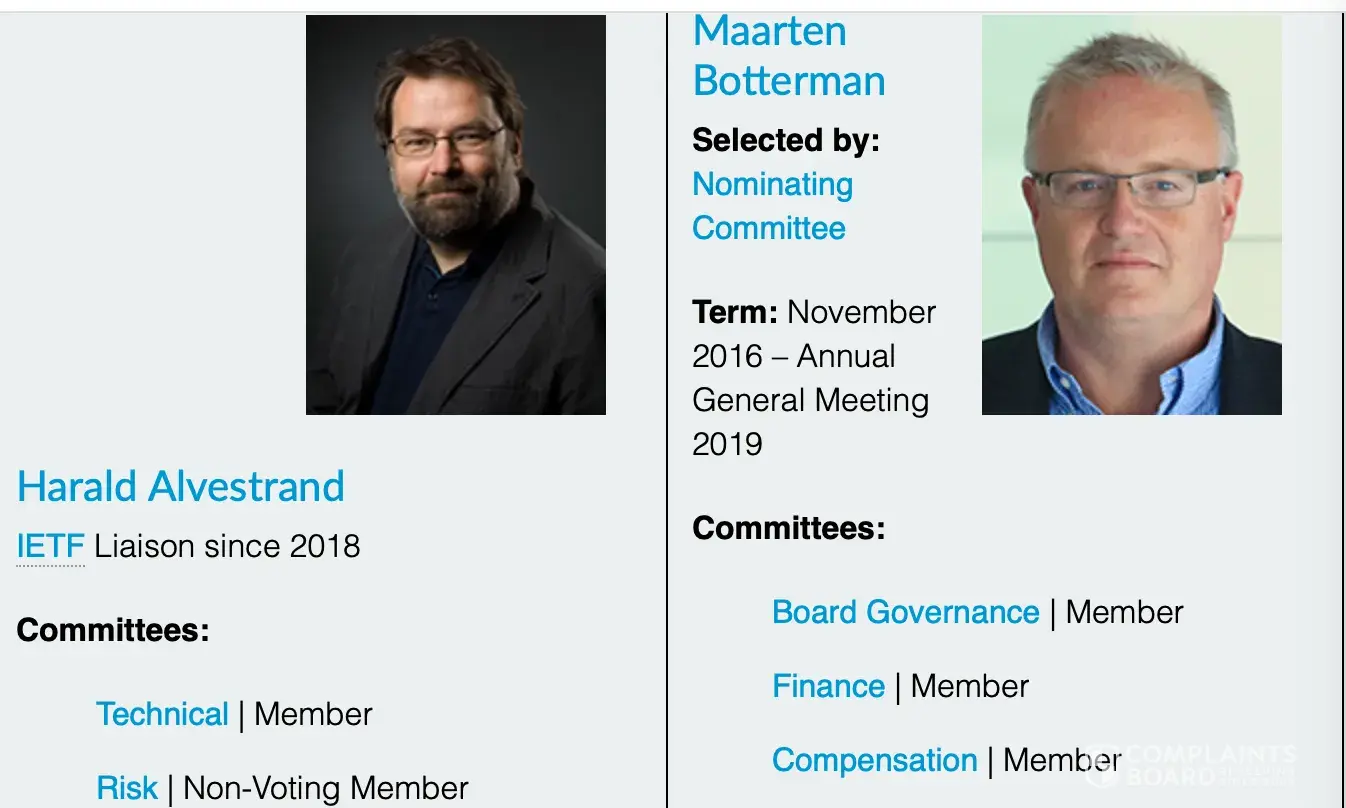Click the 'General Meeting' text in the term

coord(810,400)
